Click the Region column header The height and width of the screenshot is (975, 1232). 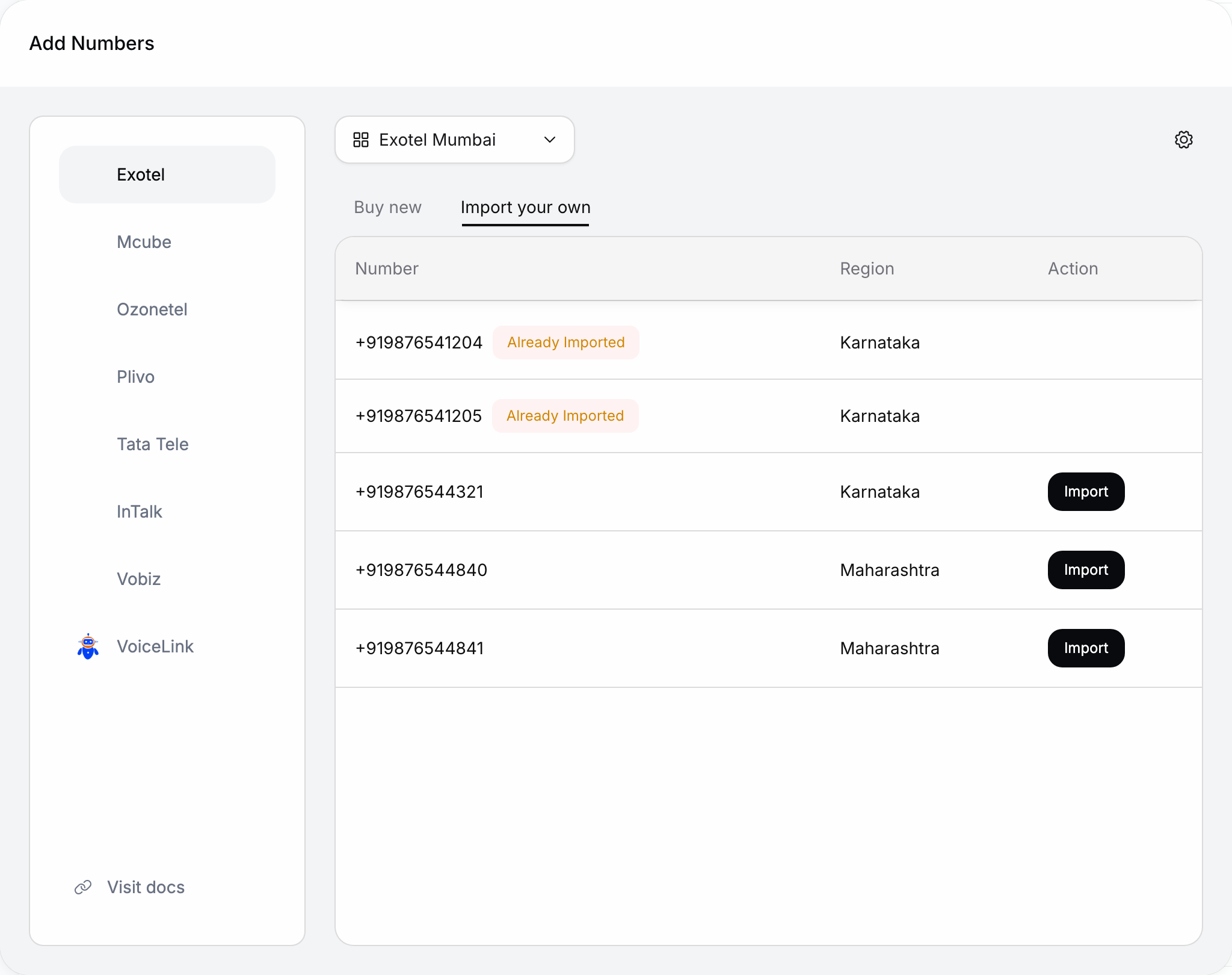click(867, 268)
